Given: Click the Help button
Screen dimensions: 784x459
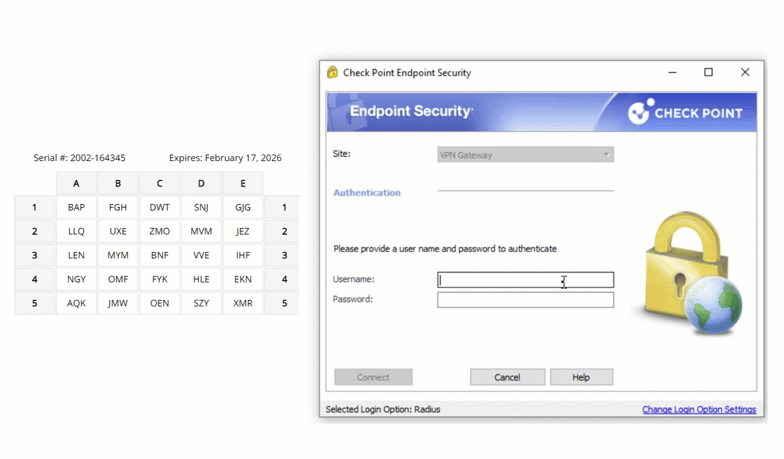Looking at the screenshot, I should 581,377.
